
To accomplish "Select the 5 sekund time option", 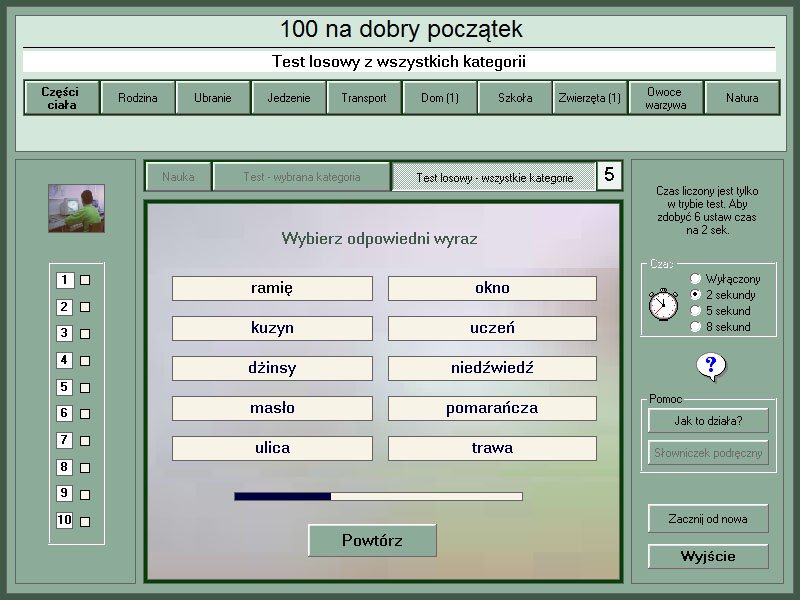I will click(x=696, y=311).
